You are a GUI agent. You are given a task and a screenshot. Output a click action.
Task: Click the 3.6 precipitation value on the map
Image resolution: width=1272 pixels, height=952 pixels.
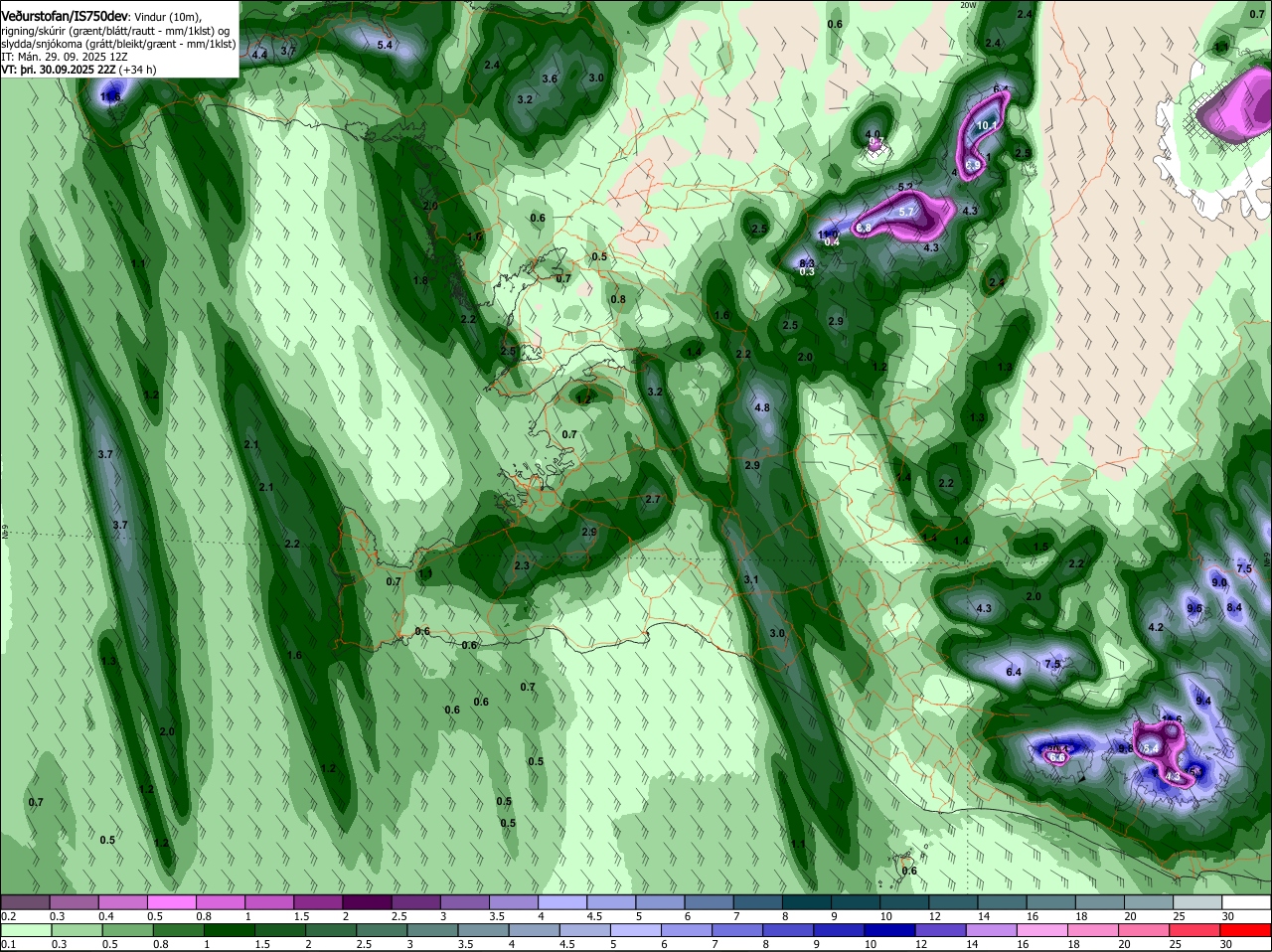(x=550, y=79)
